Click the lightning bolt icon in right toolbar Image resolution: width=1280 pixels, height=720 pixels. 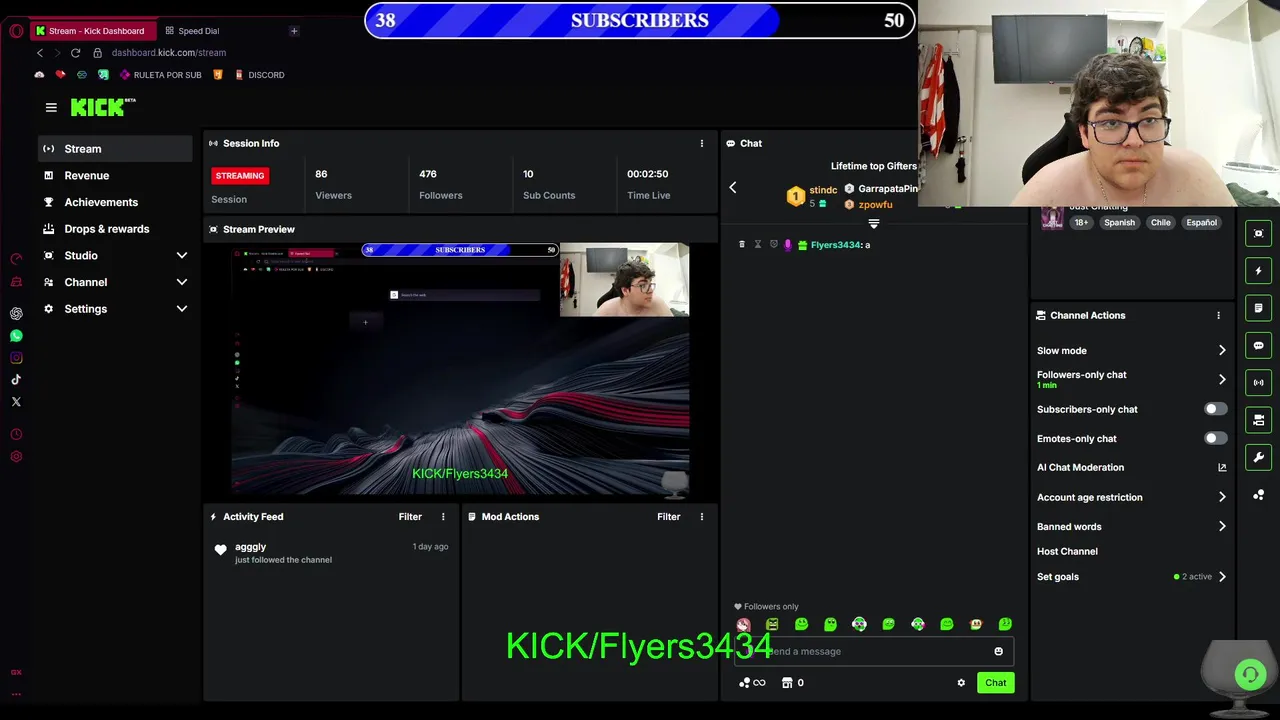pos(1258,271)
